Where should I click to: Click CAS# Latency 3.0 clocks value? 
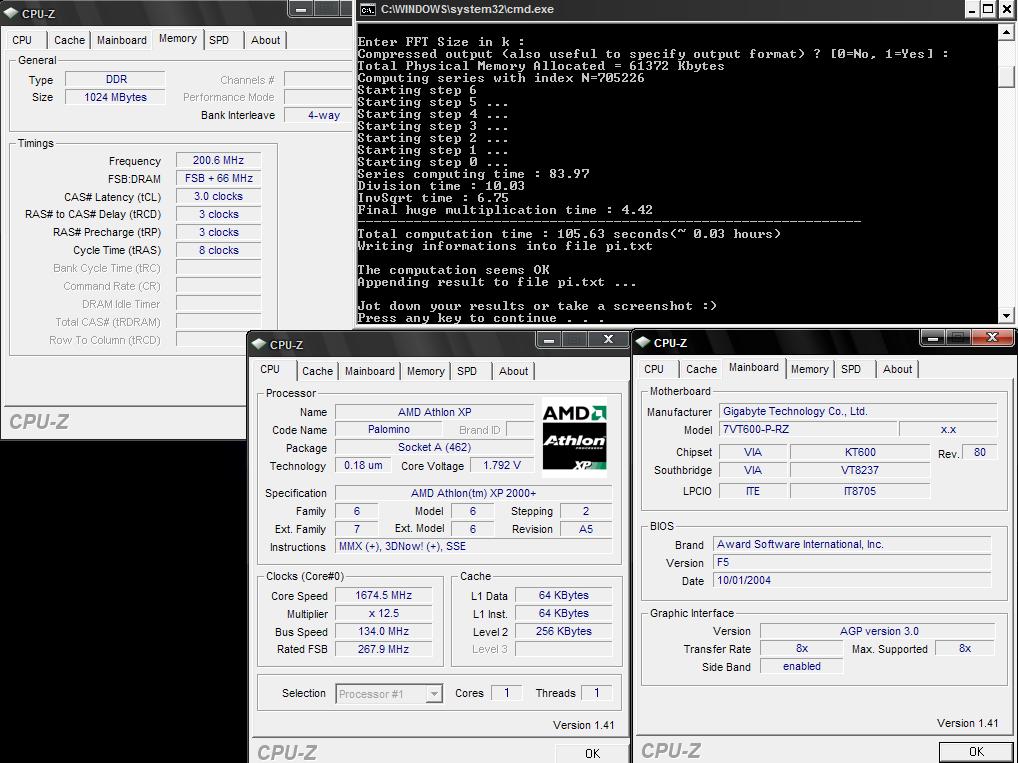(218, 196)
